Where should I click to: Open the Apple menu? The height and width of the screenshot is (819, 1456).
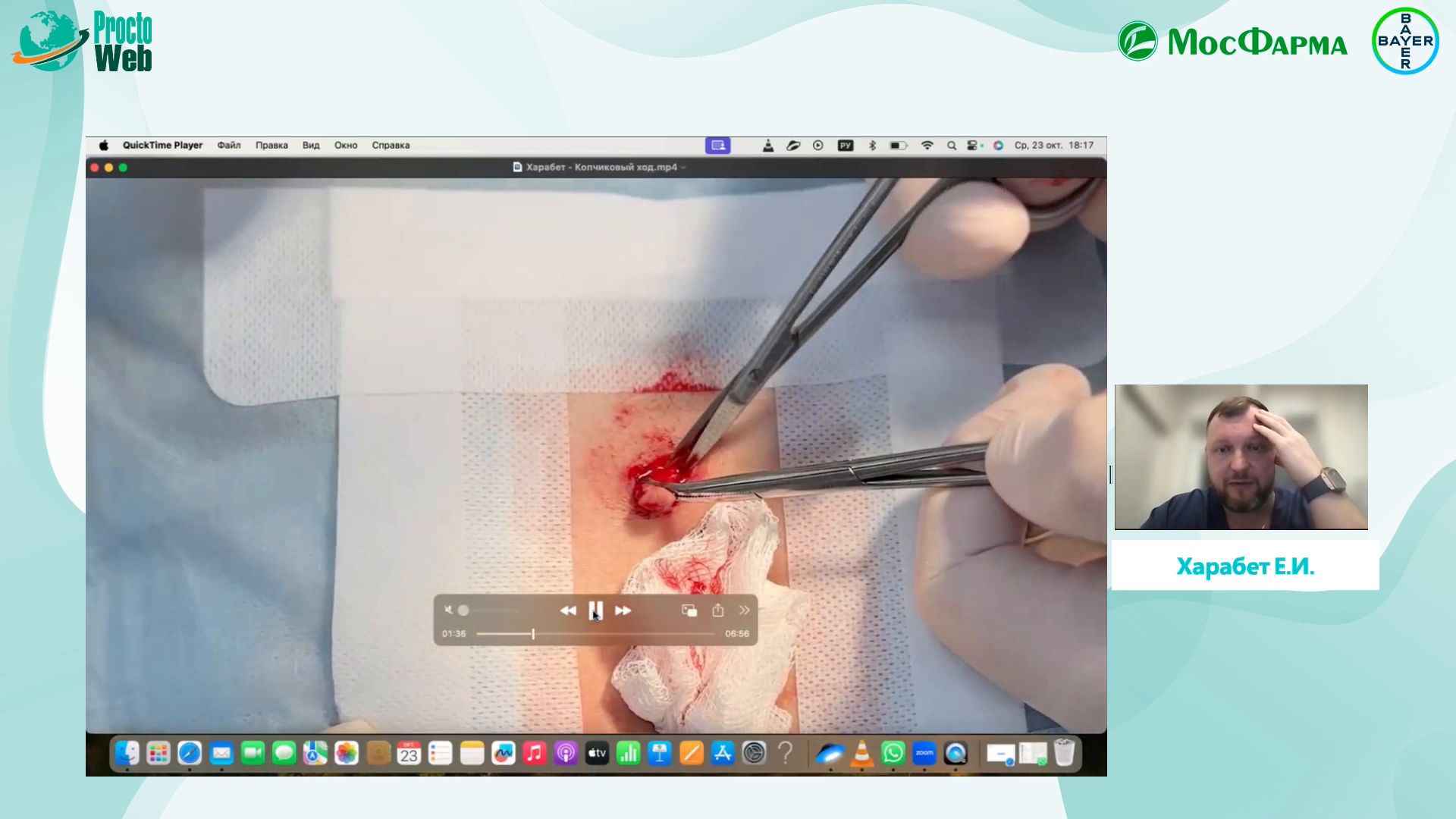(104, 146)
